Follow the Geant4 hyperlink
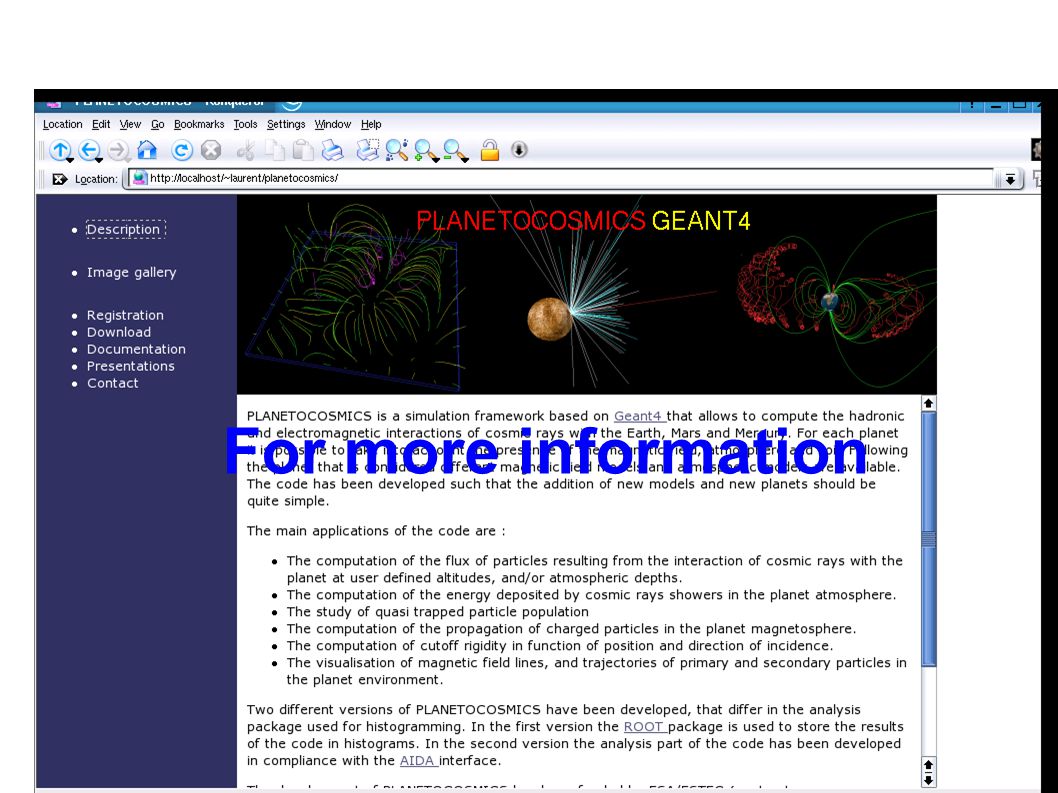The height and width of the screenshot is (793, 1058). [640, 416]
